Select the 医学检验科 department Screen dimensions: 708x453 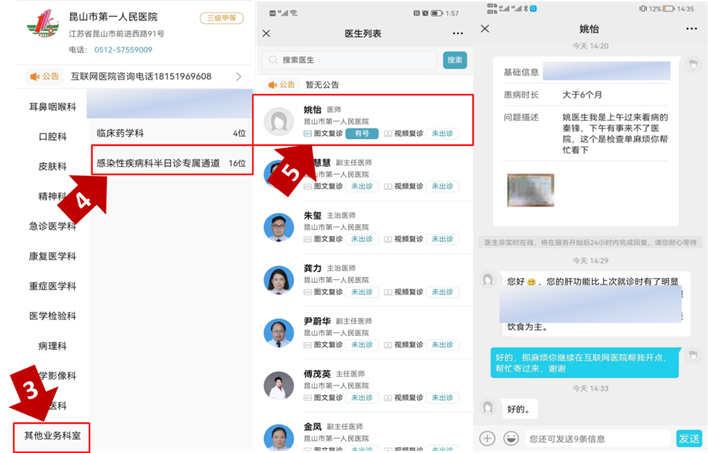pyautogui.click(x=52, y=316)
